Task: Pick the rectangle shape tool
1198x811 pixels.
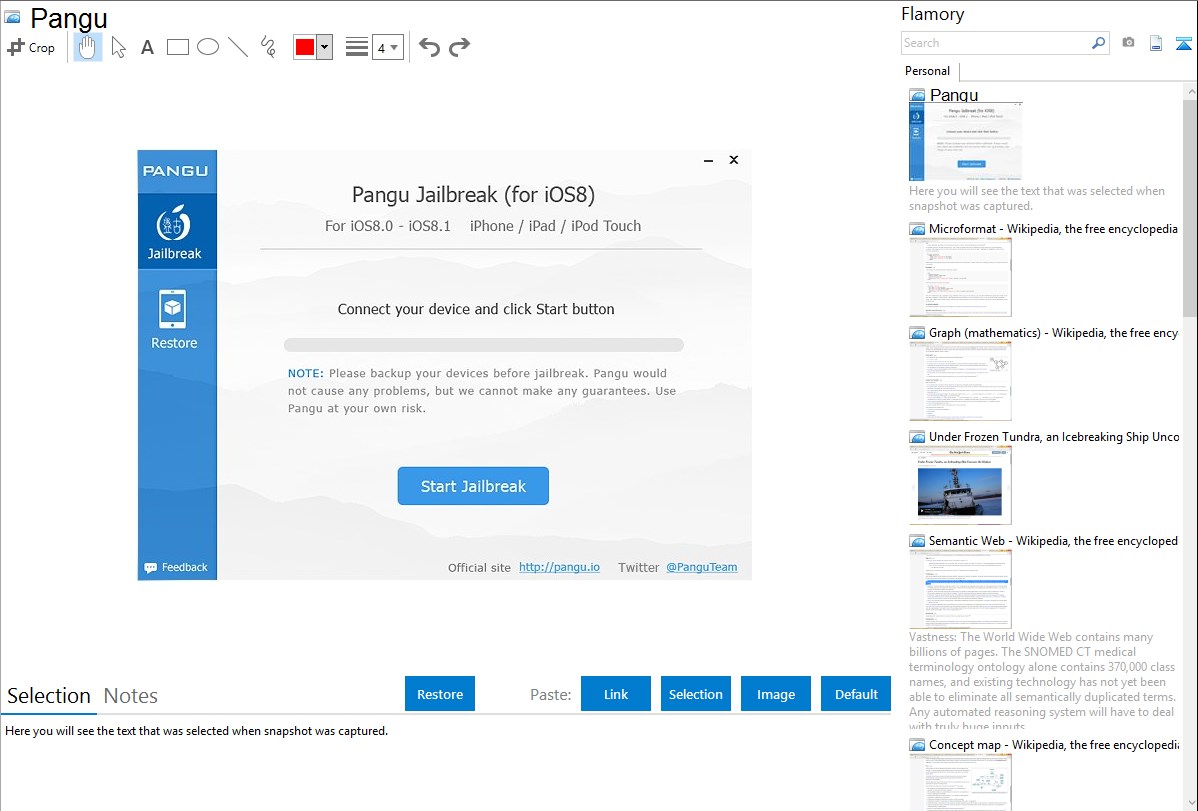Action: click(x=178, y=47)
